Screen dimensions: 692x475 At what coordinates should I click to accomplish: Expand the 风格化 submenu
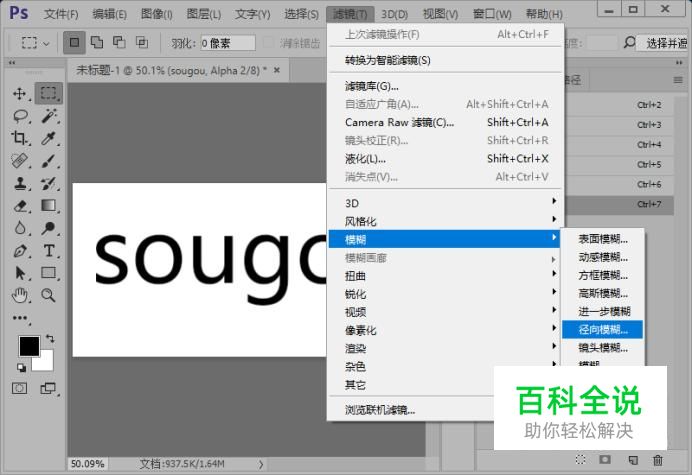[446, 221]
